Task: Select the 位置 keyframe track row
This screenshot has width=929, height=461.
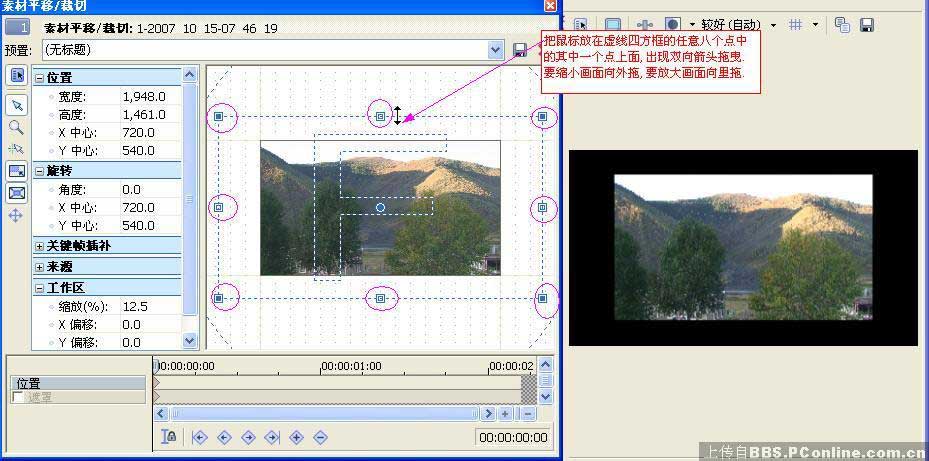Action: point(78,383)
